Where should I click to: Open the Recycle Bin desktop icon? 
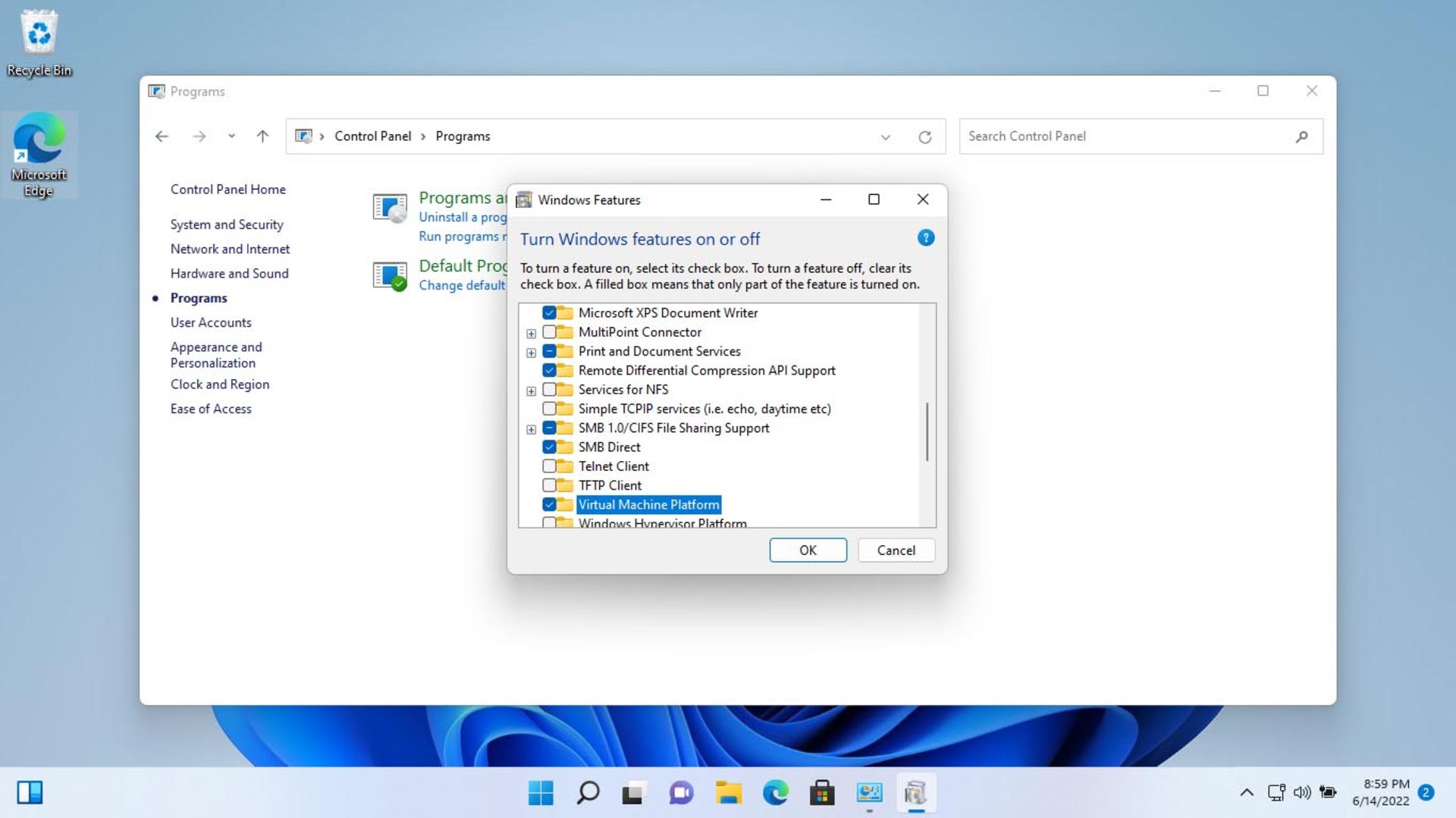pos(39,43)
